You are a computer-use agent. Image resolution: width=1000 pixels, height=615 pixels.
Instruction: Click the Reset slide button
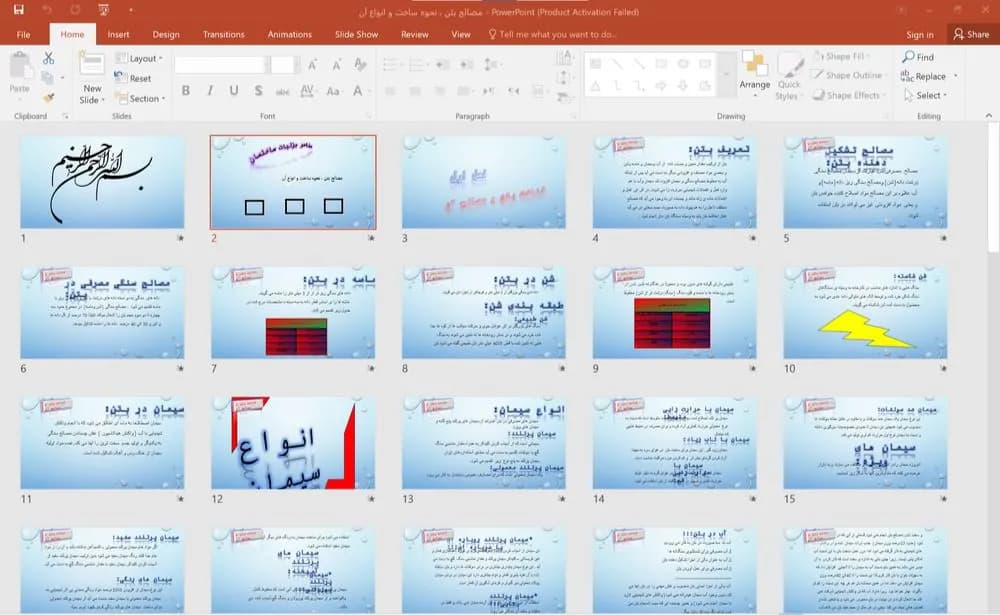pos(133,78)
